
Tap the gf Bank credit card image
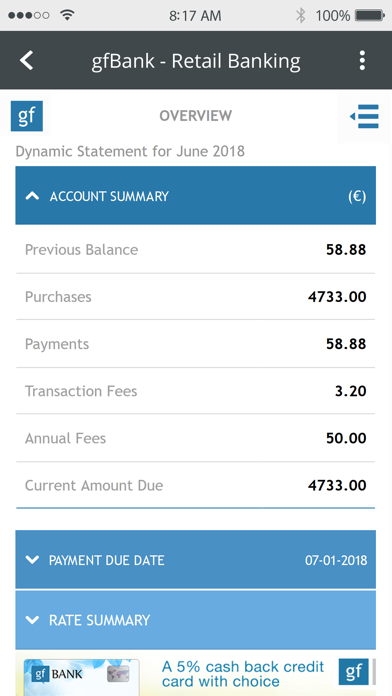[x=81, y=677]
